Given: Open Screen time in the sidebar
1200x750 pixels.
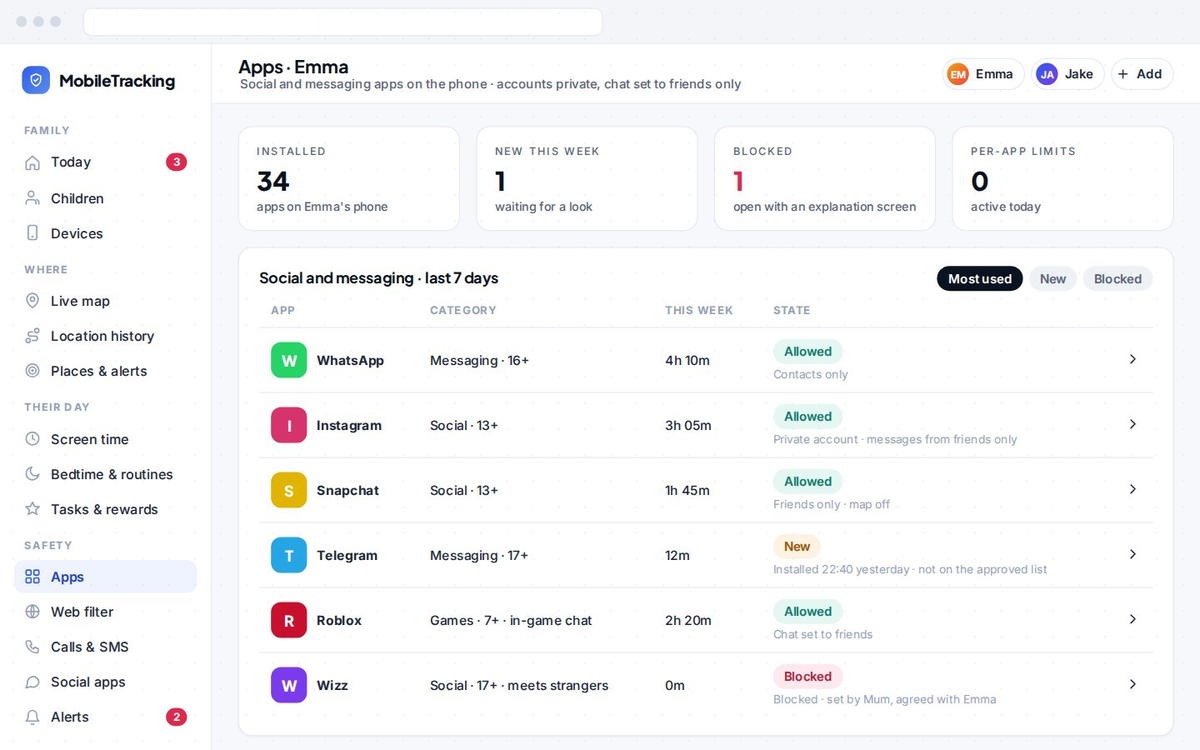Looking at the screenshot, I should pyautogui.click(x=105, y=439).
